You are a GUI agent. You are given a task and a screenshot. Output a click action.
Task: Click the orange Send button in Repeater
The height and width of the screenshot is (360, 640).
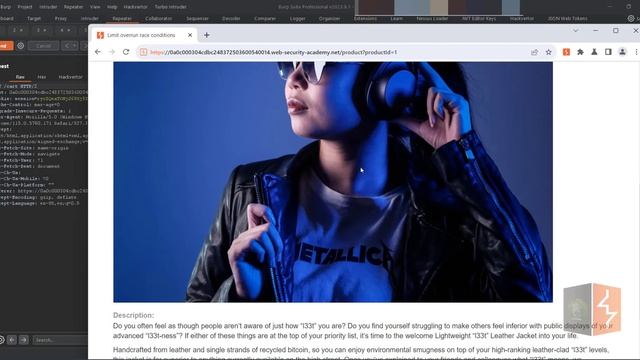pos(6,46)
